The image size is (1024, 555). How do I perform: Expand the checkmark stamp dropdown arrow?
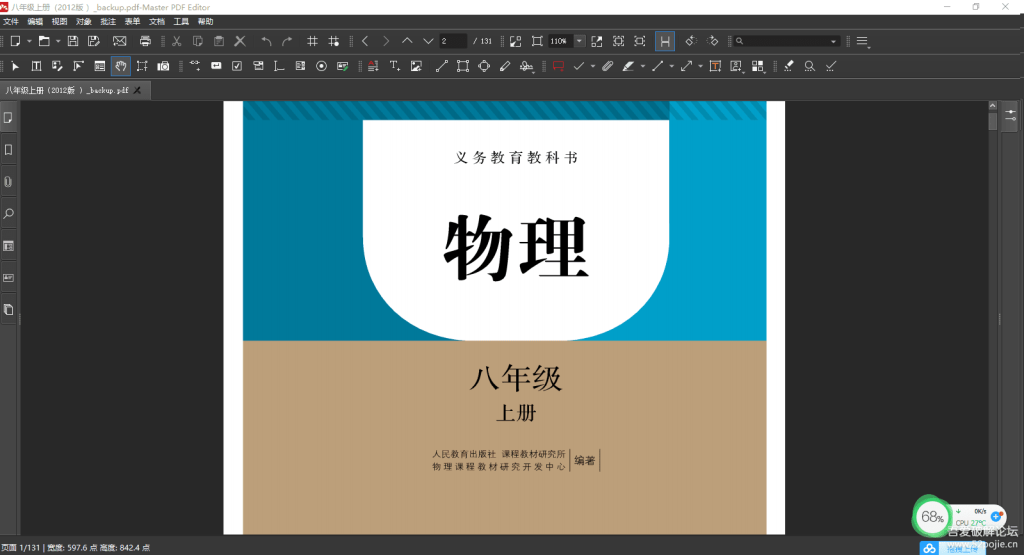tap(593, 66)
